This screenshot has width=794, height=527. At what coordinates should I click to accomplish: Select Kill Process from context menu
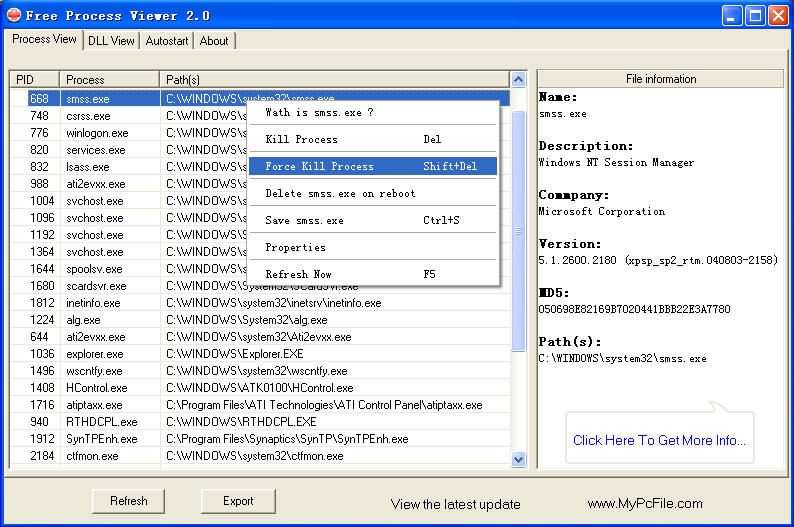(372, 139)
